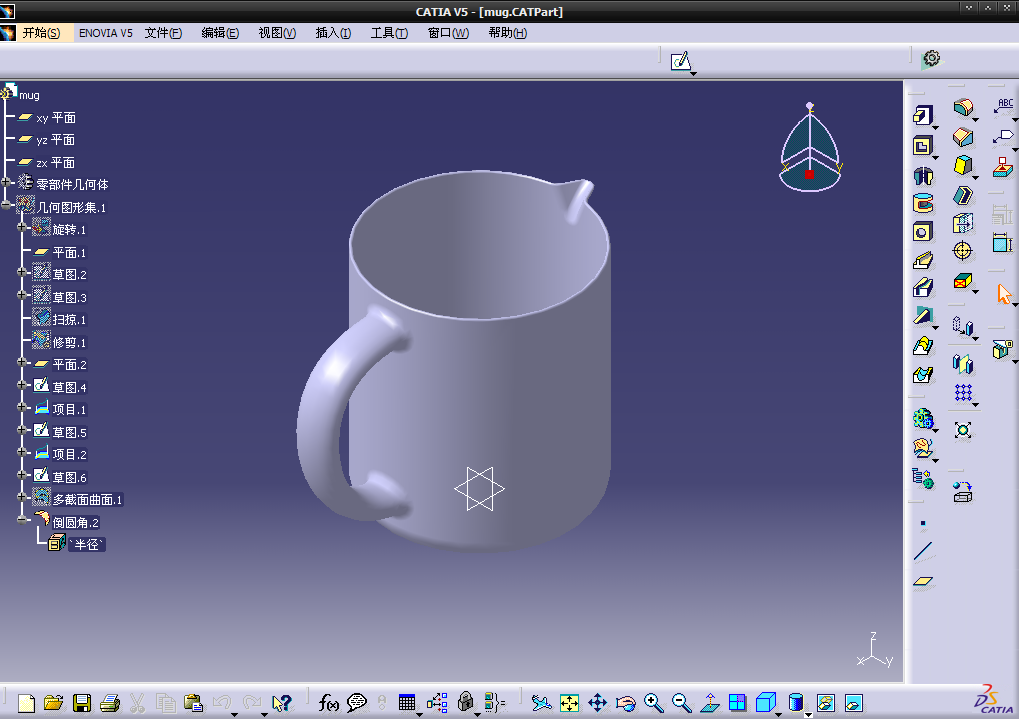Click the Swap visible space icon

coord(853,703)
